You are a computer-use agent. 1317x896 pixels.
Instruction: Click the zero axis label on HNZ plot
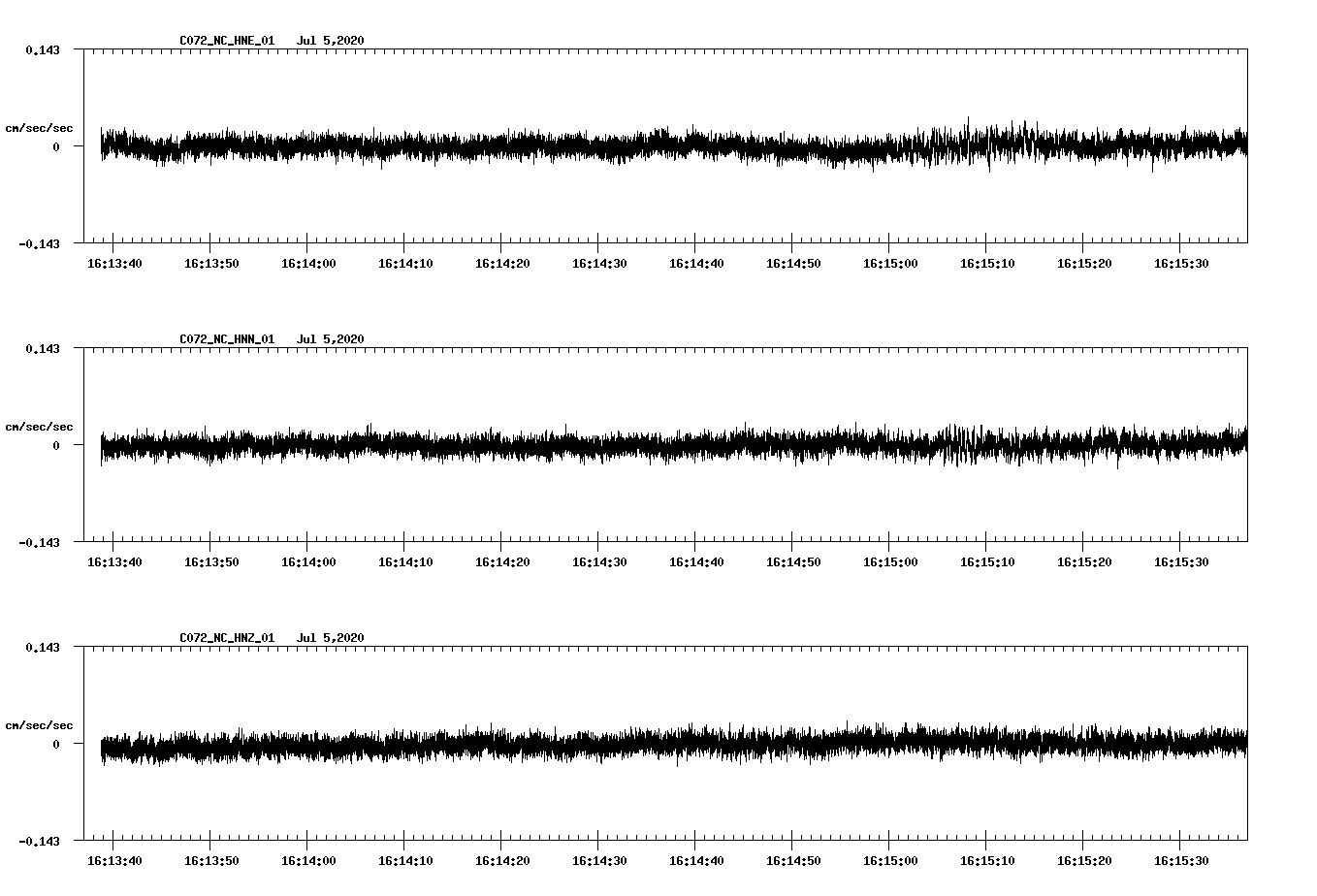click(x=56, y=745)
